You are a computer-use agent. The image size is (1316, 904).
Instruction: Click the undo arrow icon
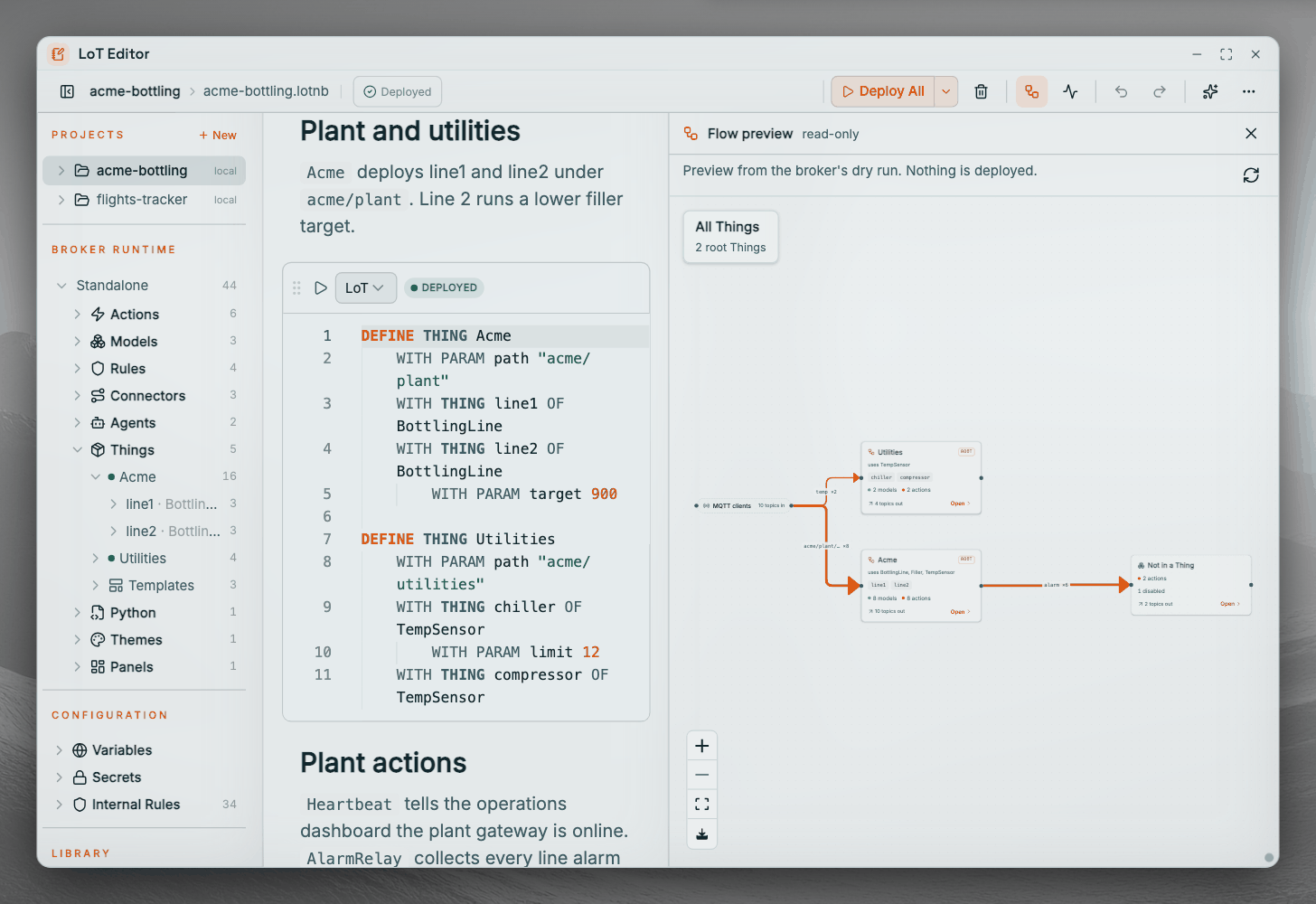pos(1121,91)
